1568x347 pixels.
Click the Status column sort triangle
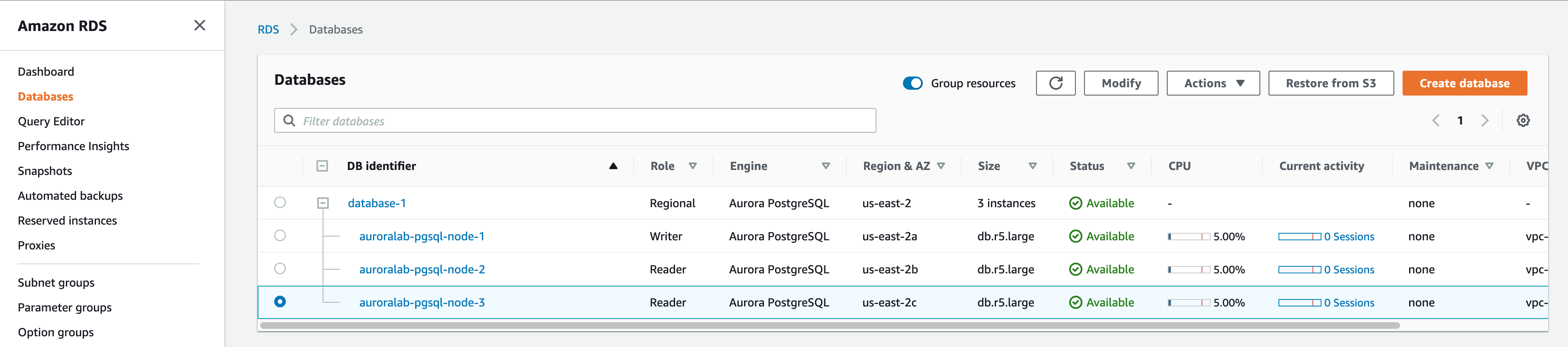[x=1131, y=166]
